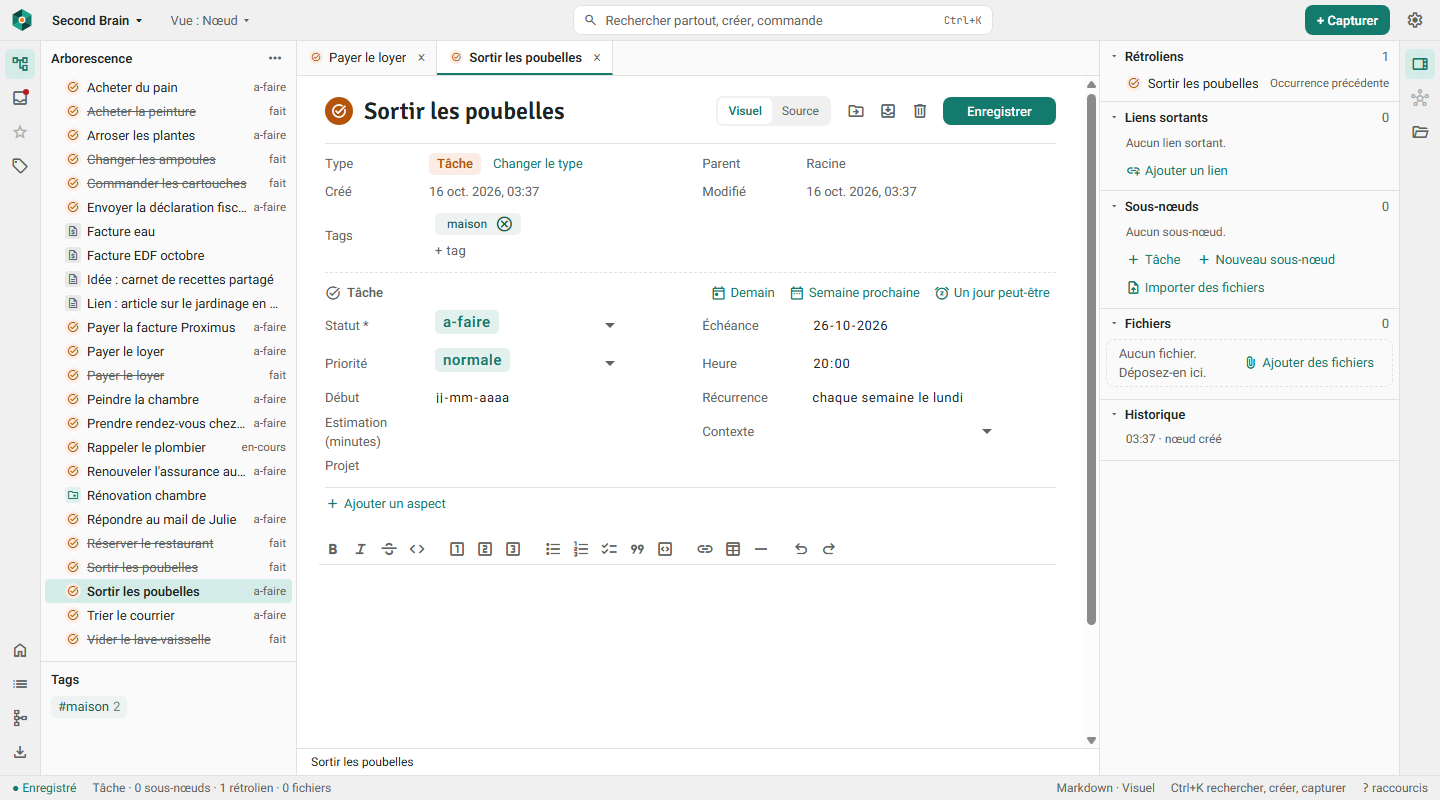Collapse the Historique section
1440x800 pixels.
click(x=1112, y=415)
